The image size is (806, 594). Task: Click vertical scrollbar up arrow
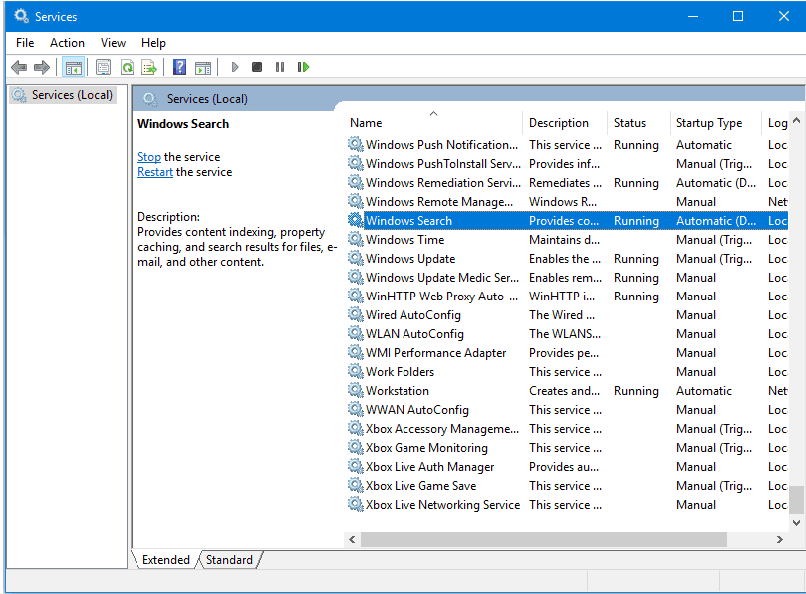796,120
